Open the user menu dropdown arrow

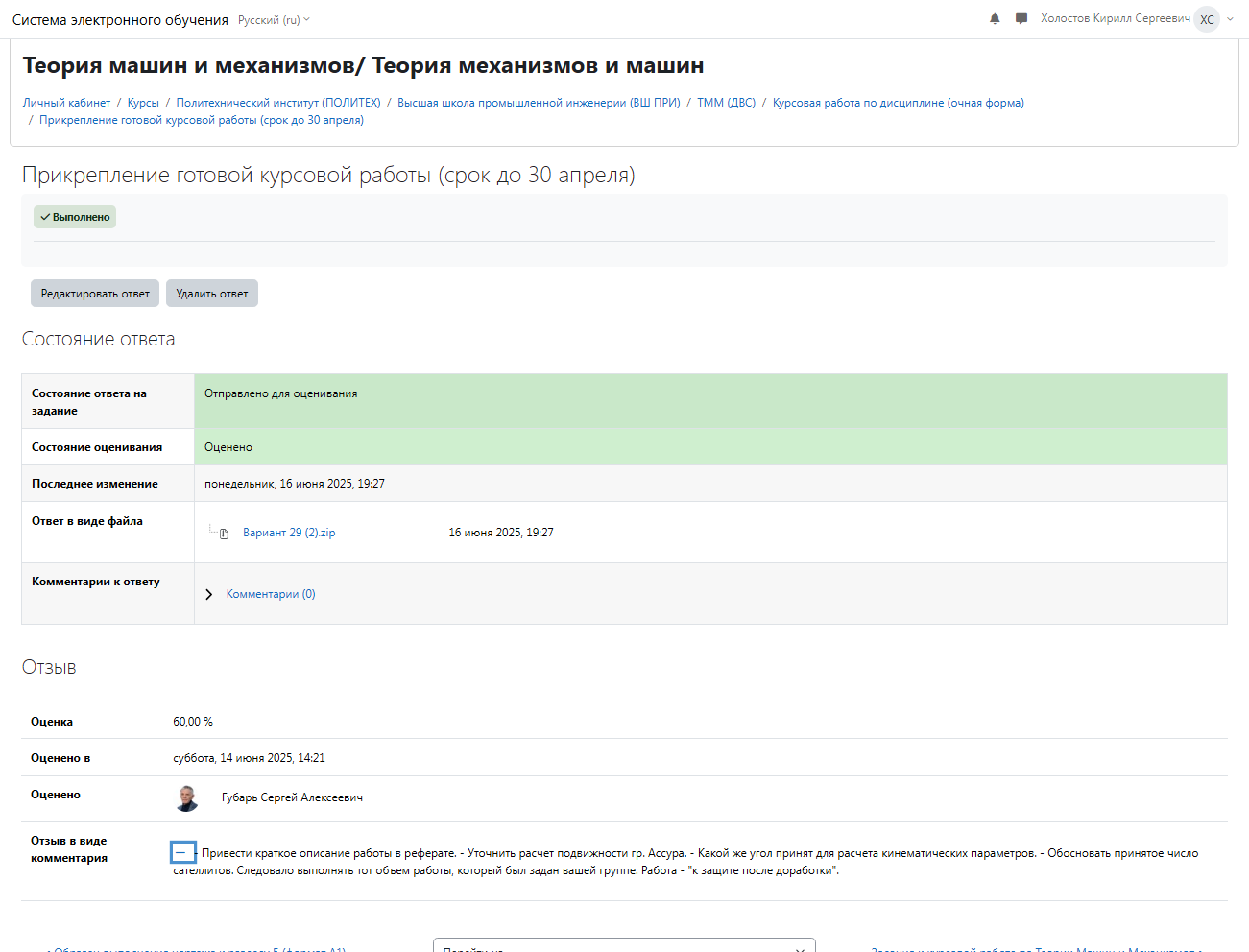tap(1231, 19)
